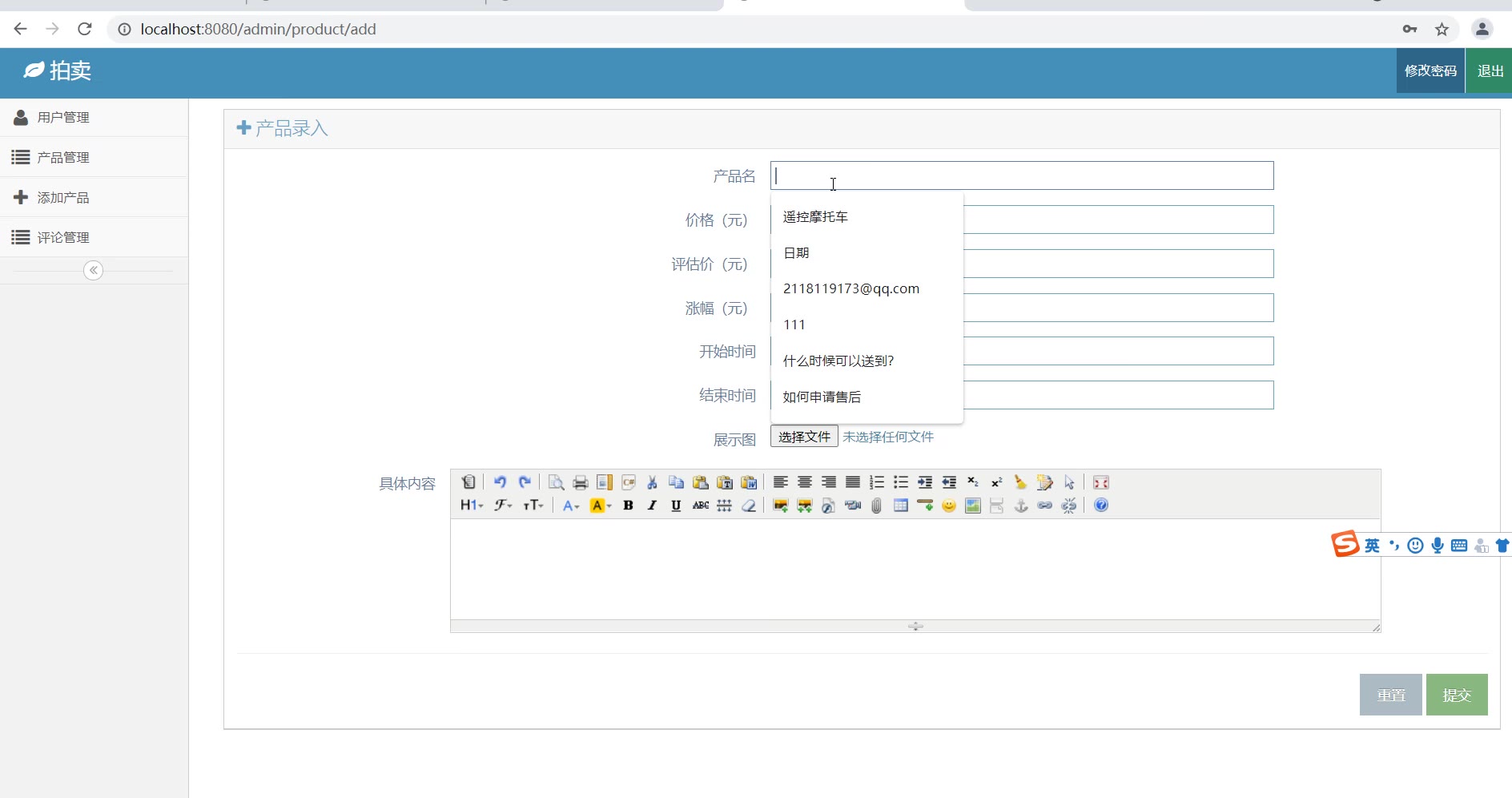Justify text fully in editor
This screenshot has height=798, width=1512.
tap(853, 482)
